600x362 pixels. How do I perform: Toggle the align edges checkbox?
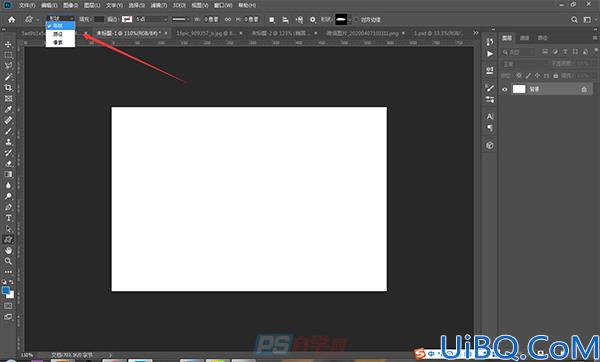point(356,19)
